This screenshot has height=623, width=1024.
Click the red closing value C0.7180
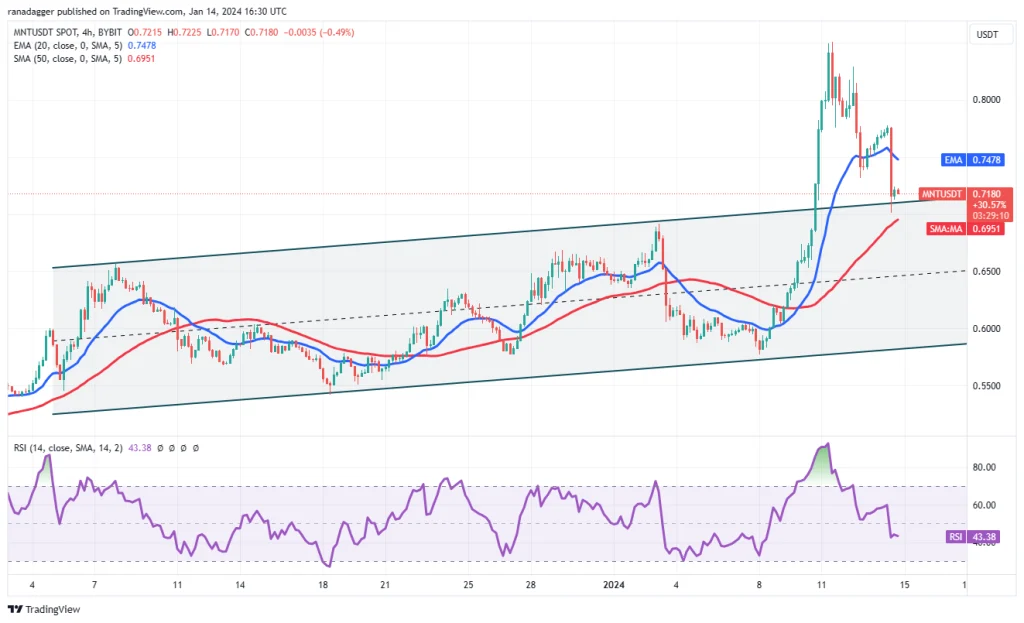[261, 32]
